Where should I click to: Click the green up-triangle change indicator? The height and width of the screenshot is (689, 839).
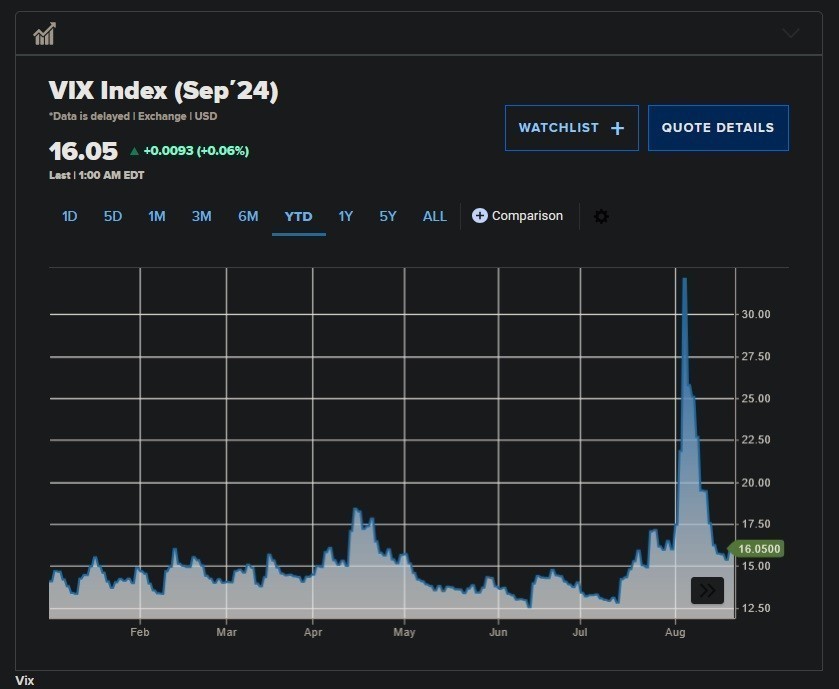coord(134,151)
